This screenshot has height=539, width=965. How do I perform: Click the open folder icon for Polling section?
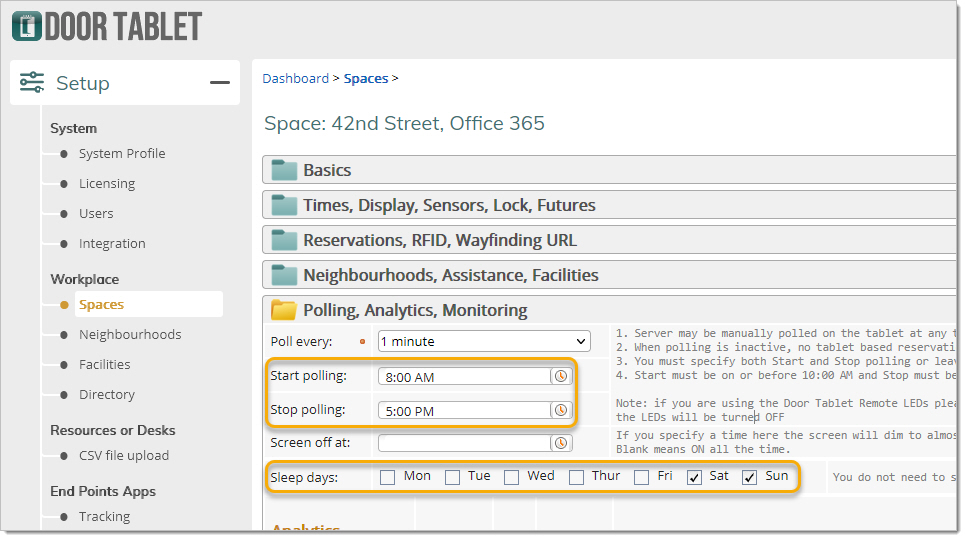pos(285,310)
